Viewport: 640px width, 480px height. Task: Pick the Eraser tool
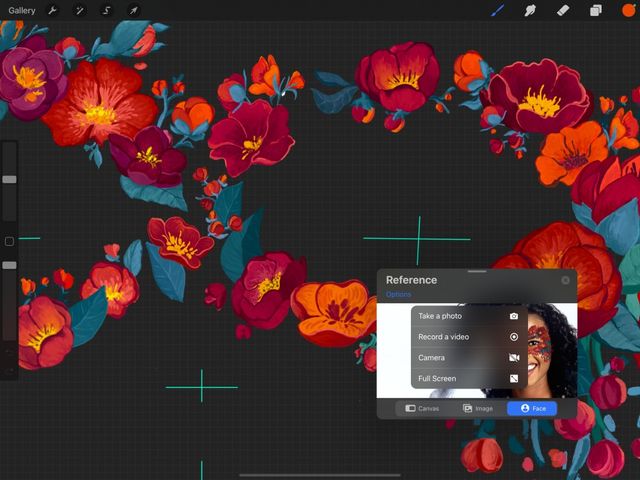[x=562, y=11]
